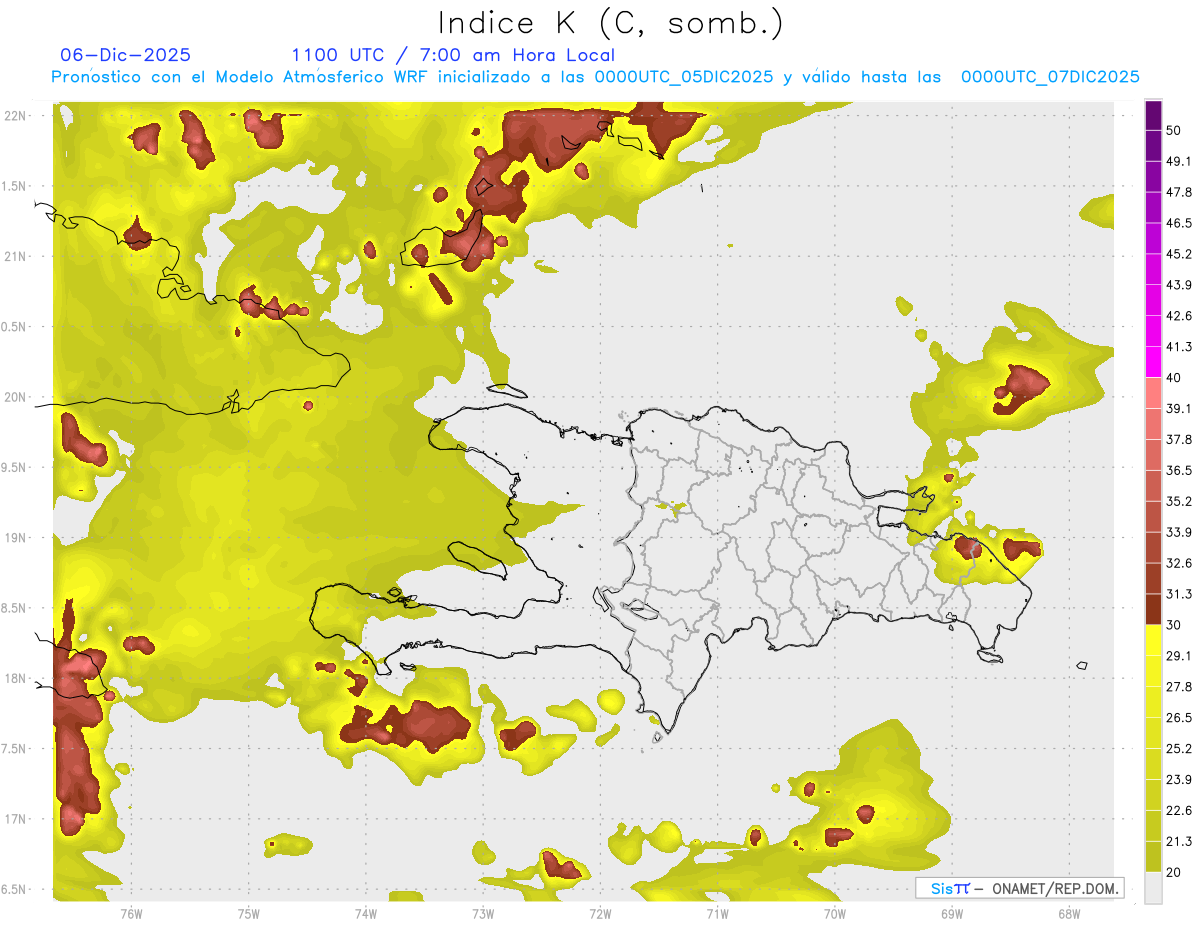Image resolution: width=1200 pixels, height=927 pixels.
Task: Click the '71W' longitude label
Action: pos(717,914)
